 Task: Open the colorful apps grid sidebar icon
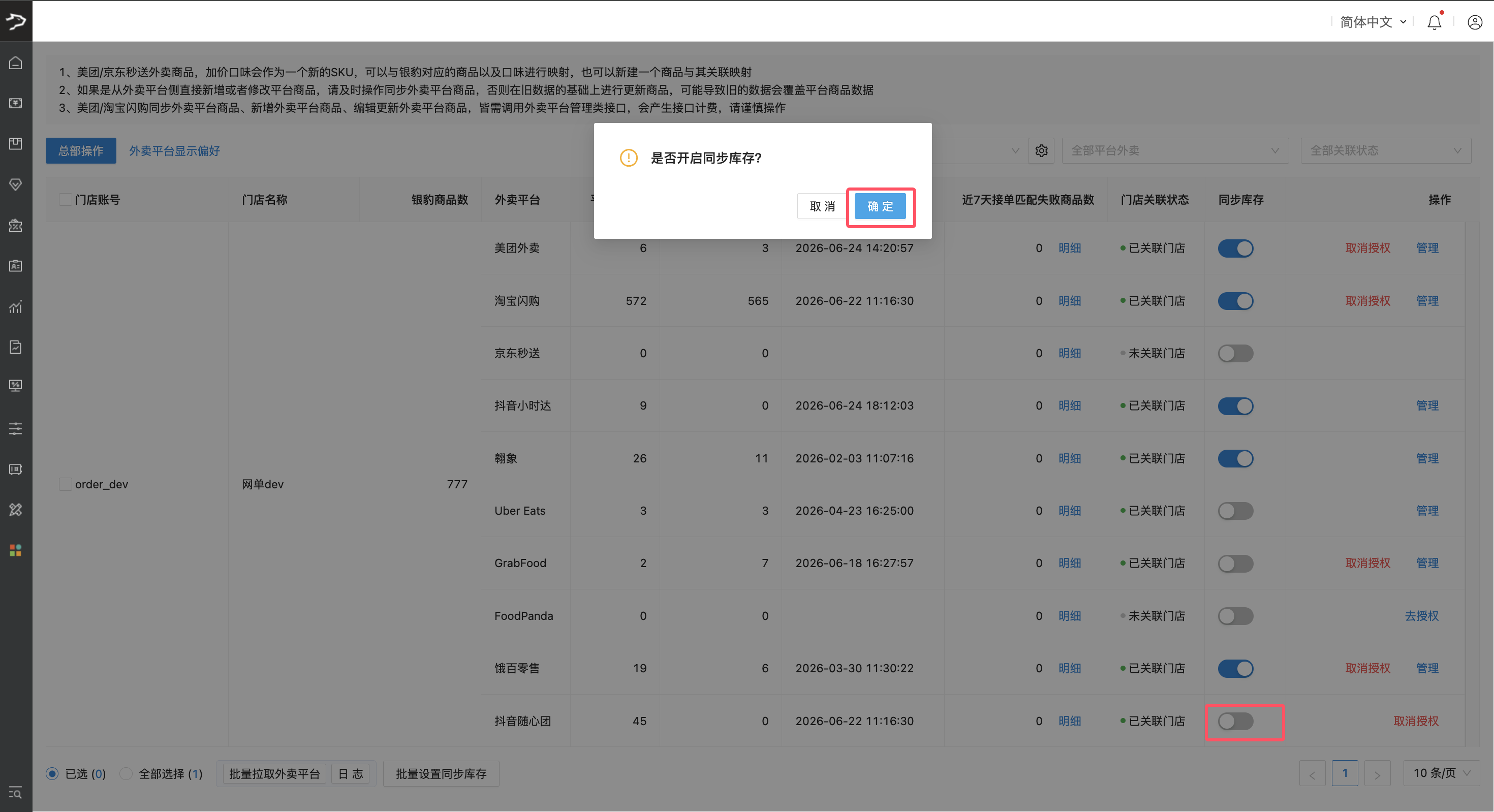[16, 550]
